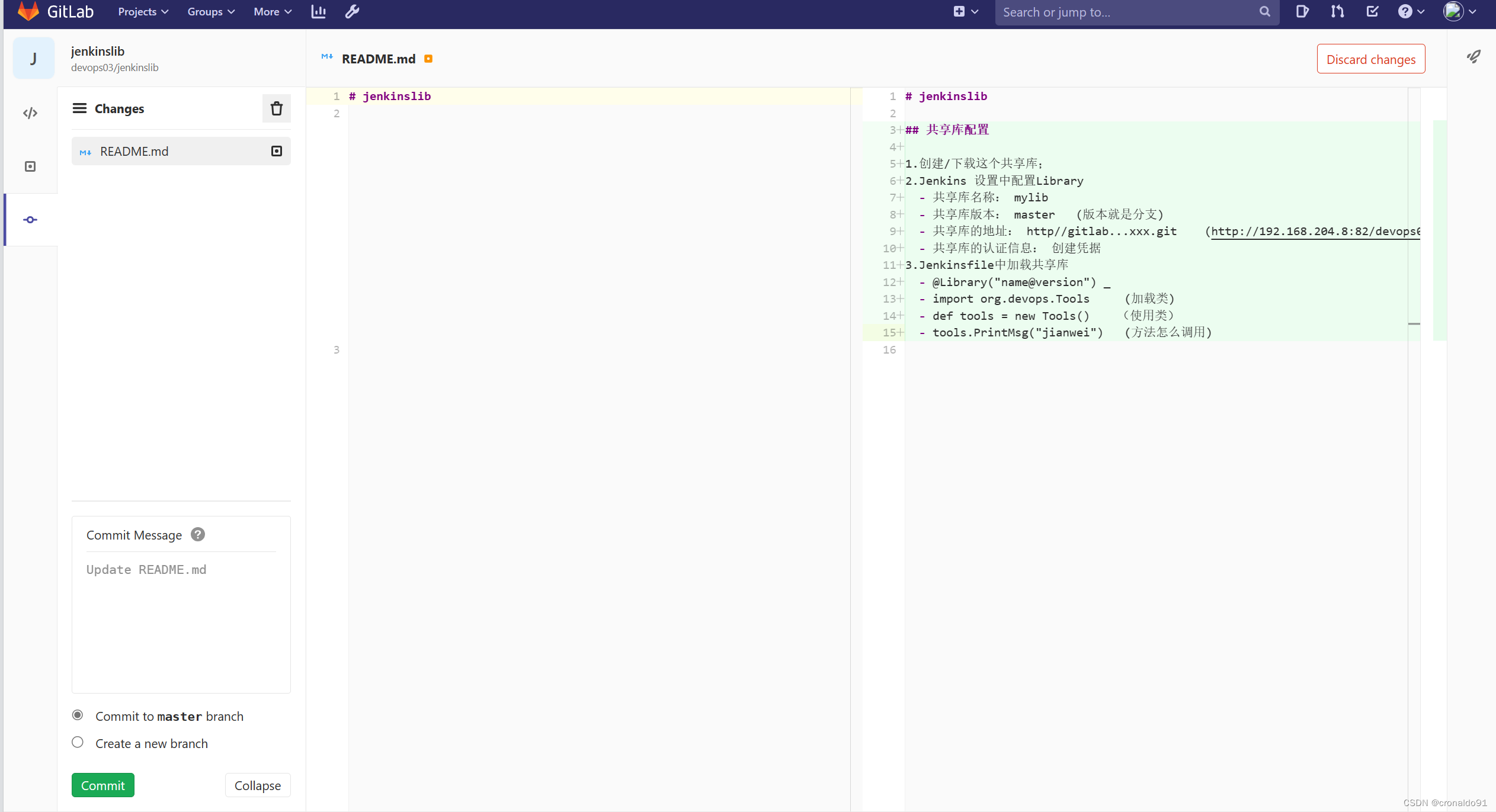Switch to the Review sidebar icon
Image resolution: width=1496 pixels, height=812 pixels.
point(30,166)
